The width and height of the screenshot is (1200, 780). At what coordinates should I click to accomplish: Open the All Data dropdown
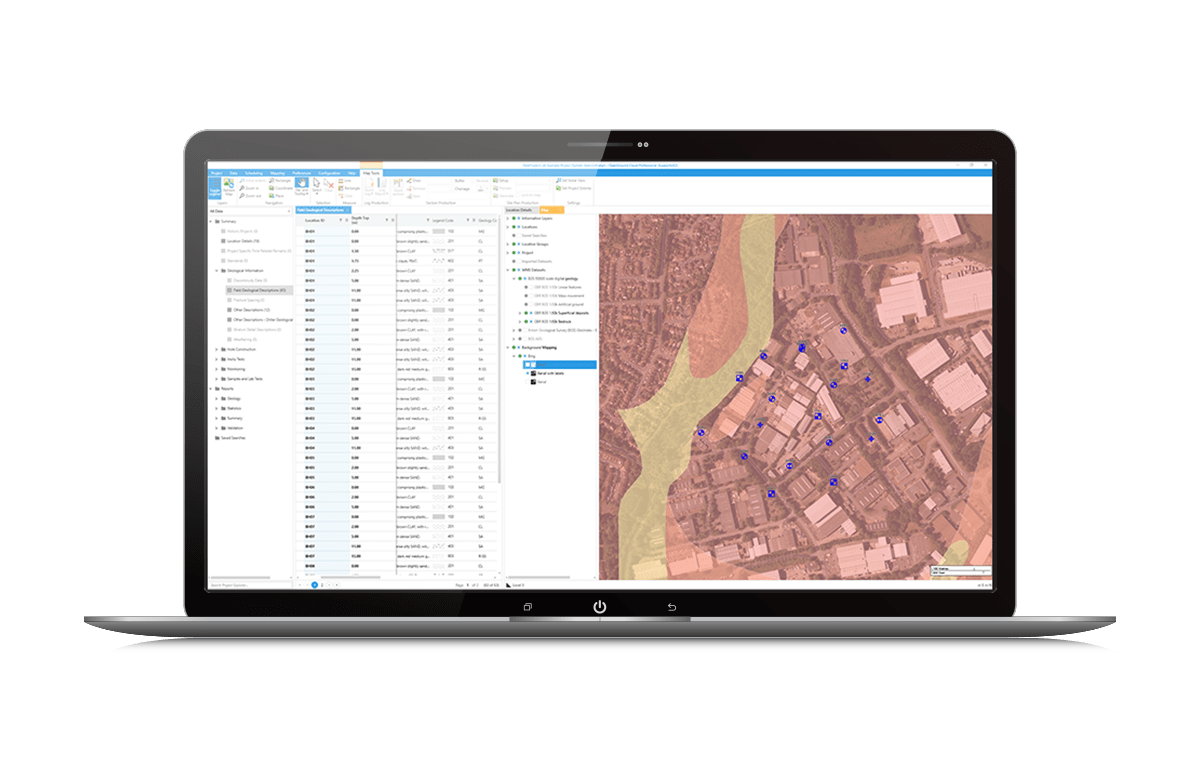coord(288,212)
